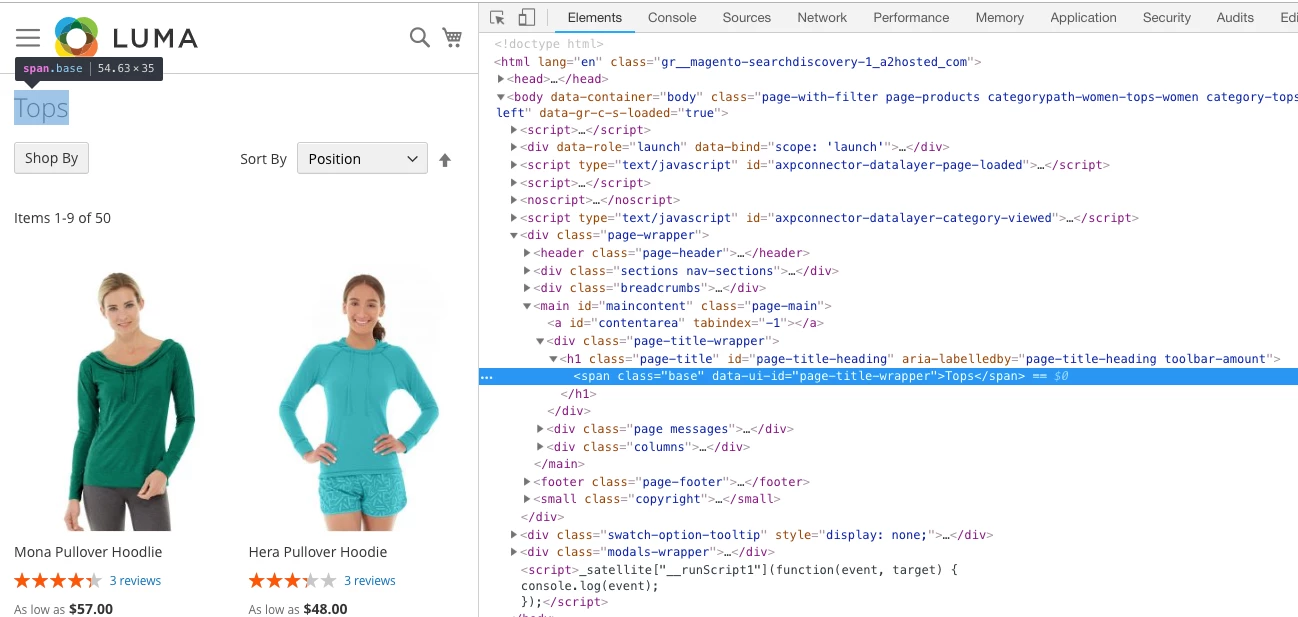The image size is (1298, 617).
Task: Click the Shop By button
Action: pyautogui.click(x=51, y=158)
